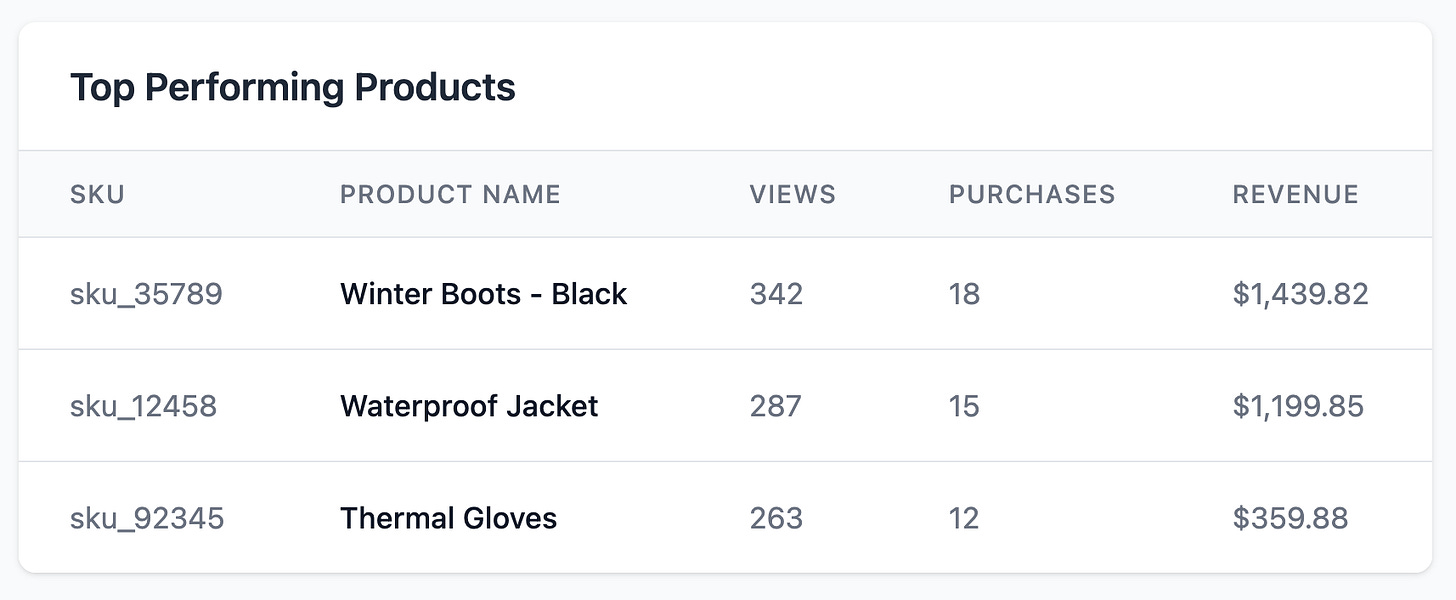Open the Winter Boots - Black product

click(x=483, y=294)
